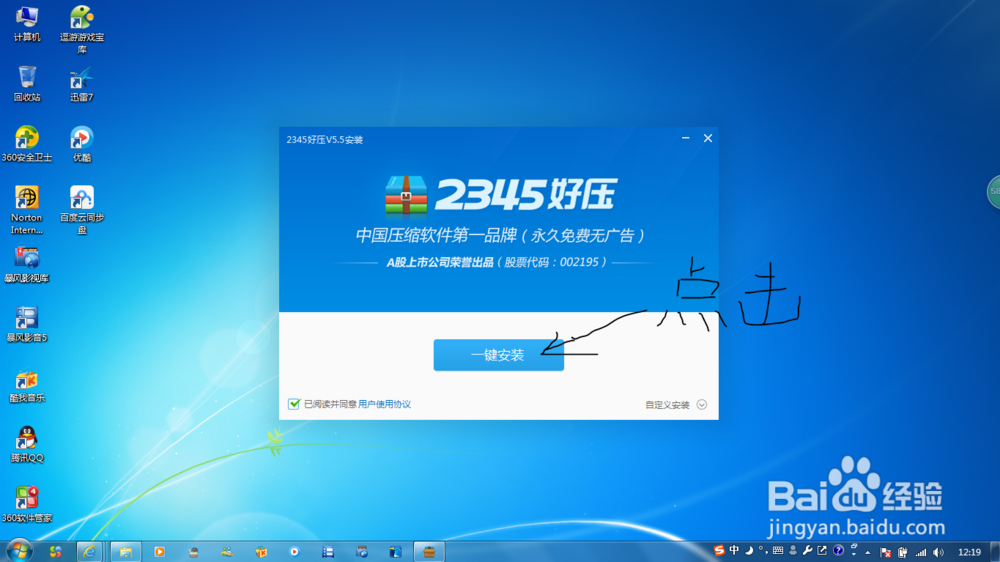
Task: Select the 暴风影音5 desktop shortcut
Action: tap(27, 324)
